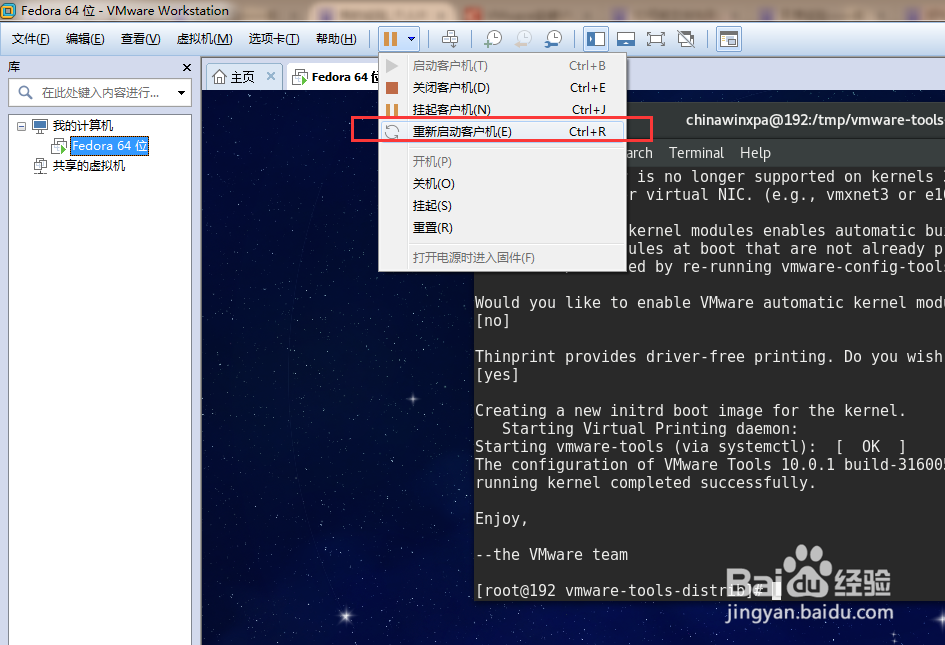Select 挂起客户机(N) in the power menu

coord(502,110)
